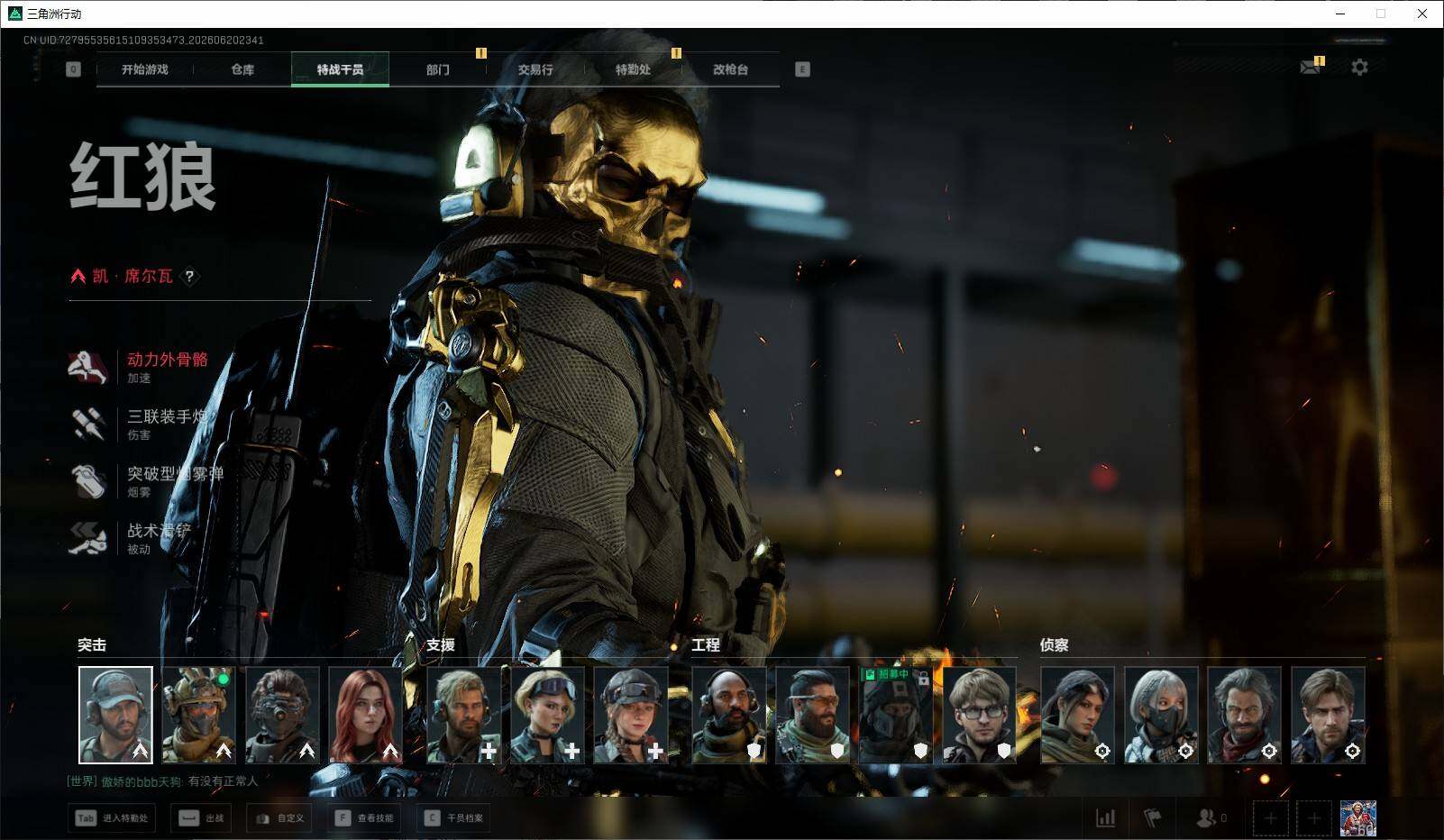Viewport: 1444px width, 840px height.
Task: Click the 凯·席尔瓦 operator name
Action: (x=133, y=277)
